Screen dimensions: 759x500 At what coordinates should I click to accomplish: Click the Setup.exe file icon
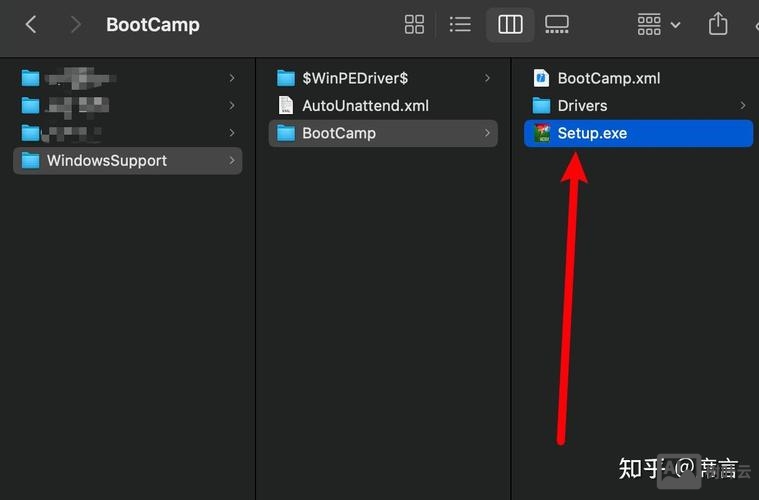pyautogui.click(x=541, y=133)
